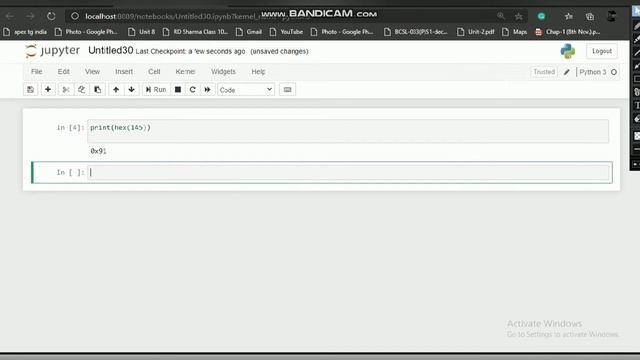Open the cell type Code dropdown
The height and width of the screenshot is (360, 640).
246,90
